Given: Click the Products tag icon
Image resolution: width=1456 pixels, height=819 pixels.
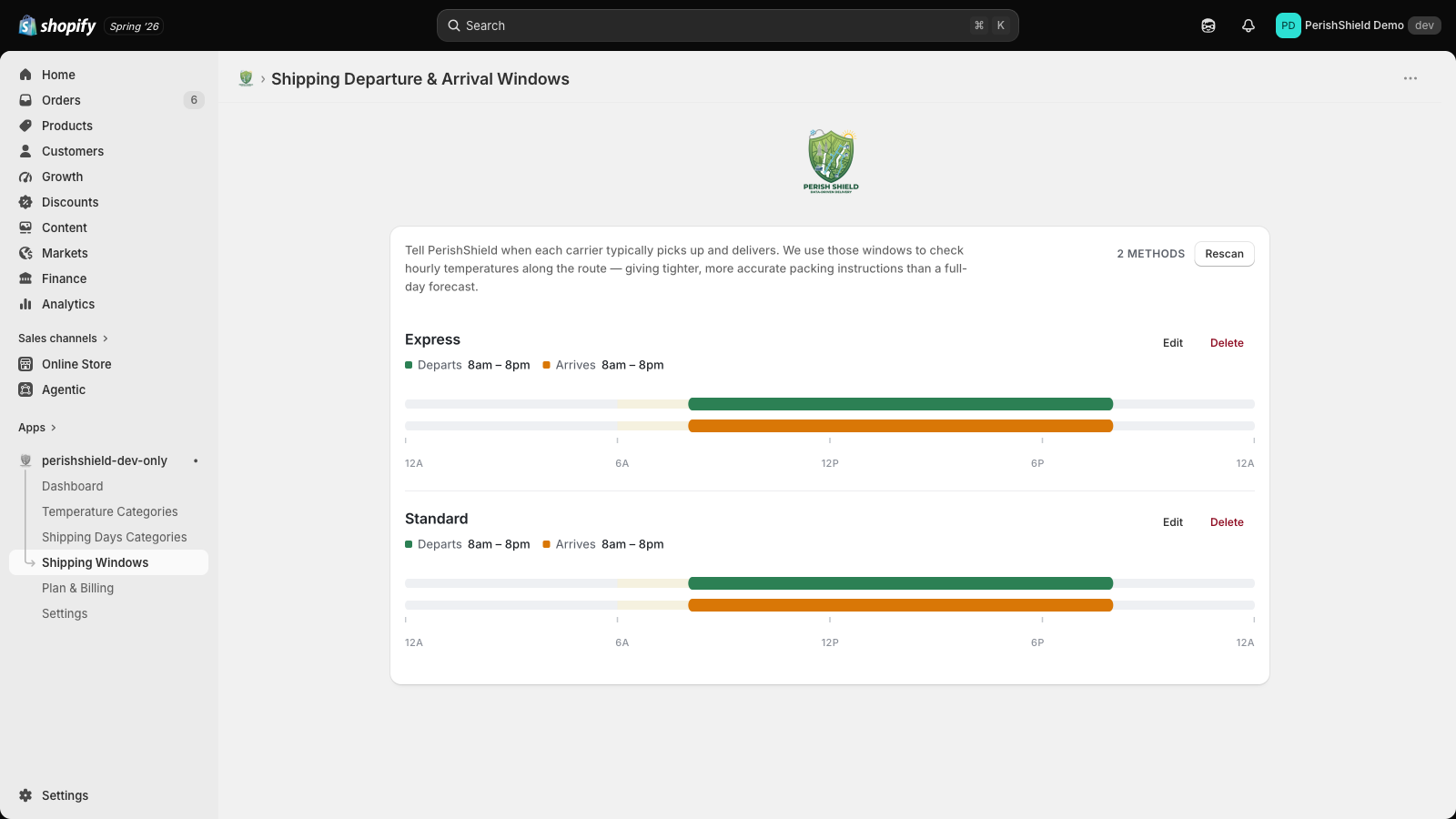Looking at the screenshot, I should [25, 126].
